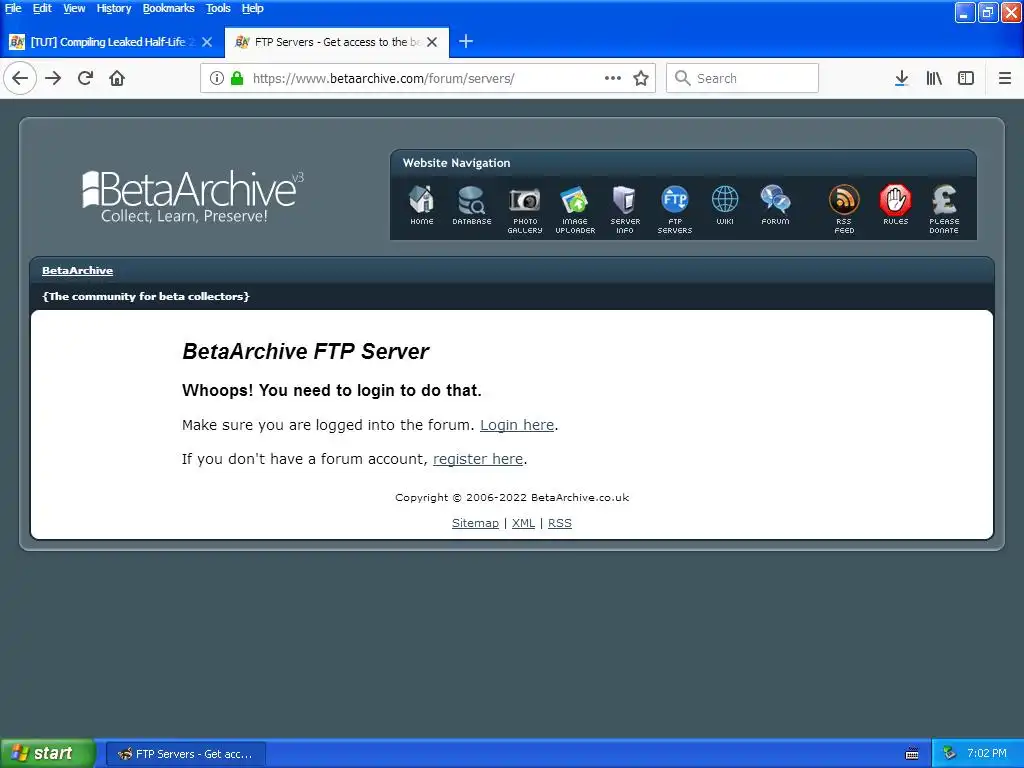This screenshot has width=1024, height=768.
Task: Open the Bookmarks menu
Action: pos(168,8)
